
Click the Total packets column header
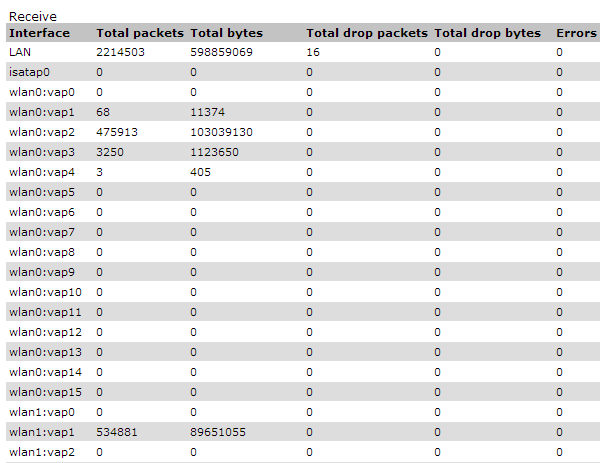point(140,33)
